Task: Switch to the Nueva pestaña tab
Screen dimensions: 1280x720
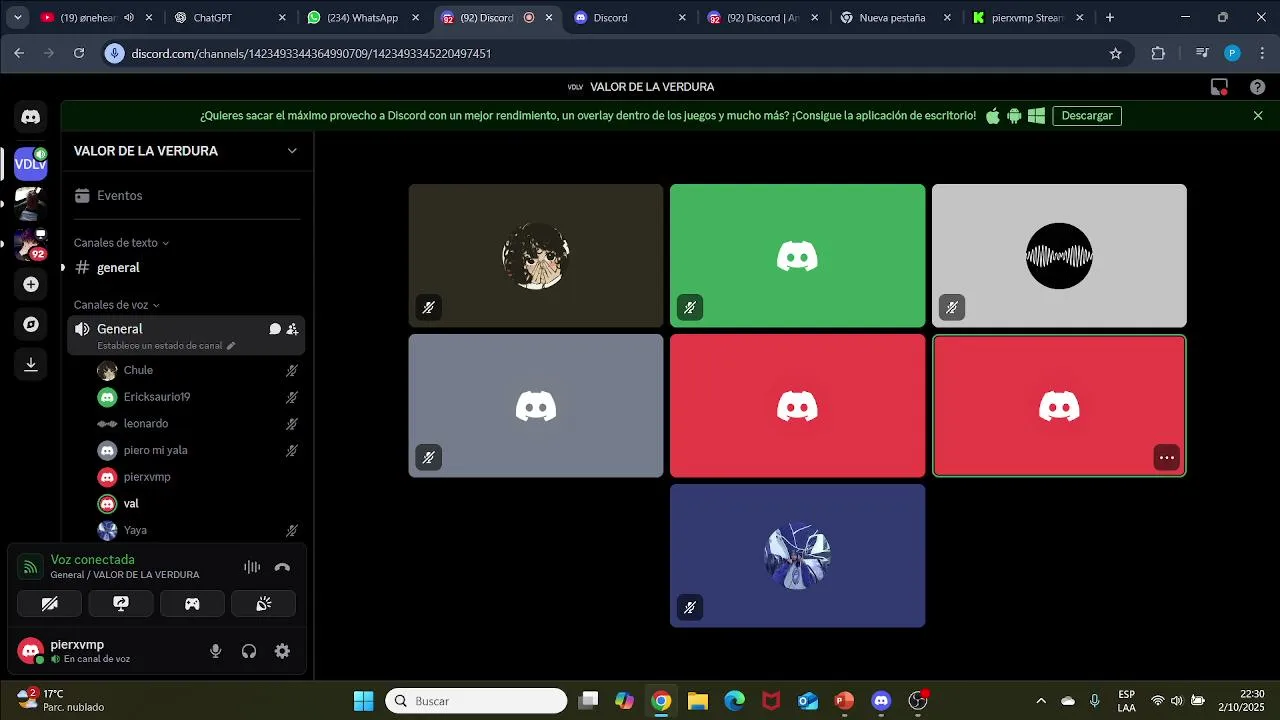Action: tap(897, 18)
